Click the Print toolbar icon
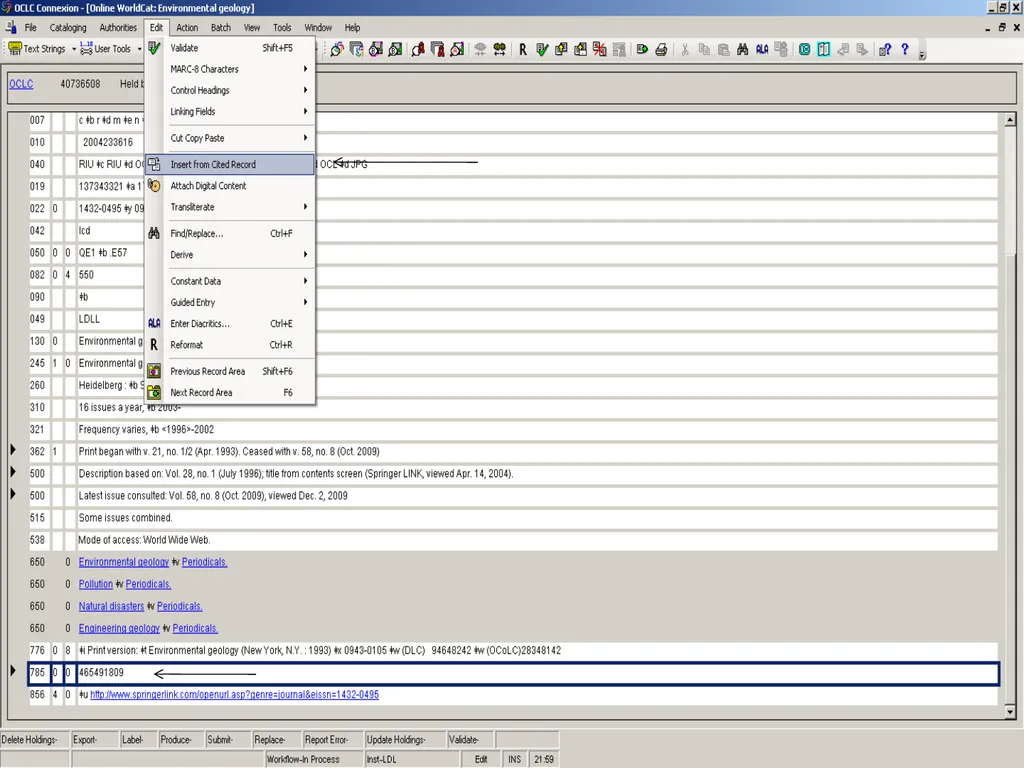The height and width of the screenshot is (768, 1024). click(x=661, y=49)
